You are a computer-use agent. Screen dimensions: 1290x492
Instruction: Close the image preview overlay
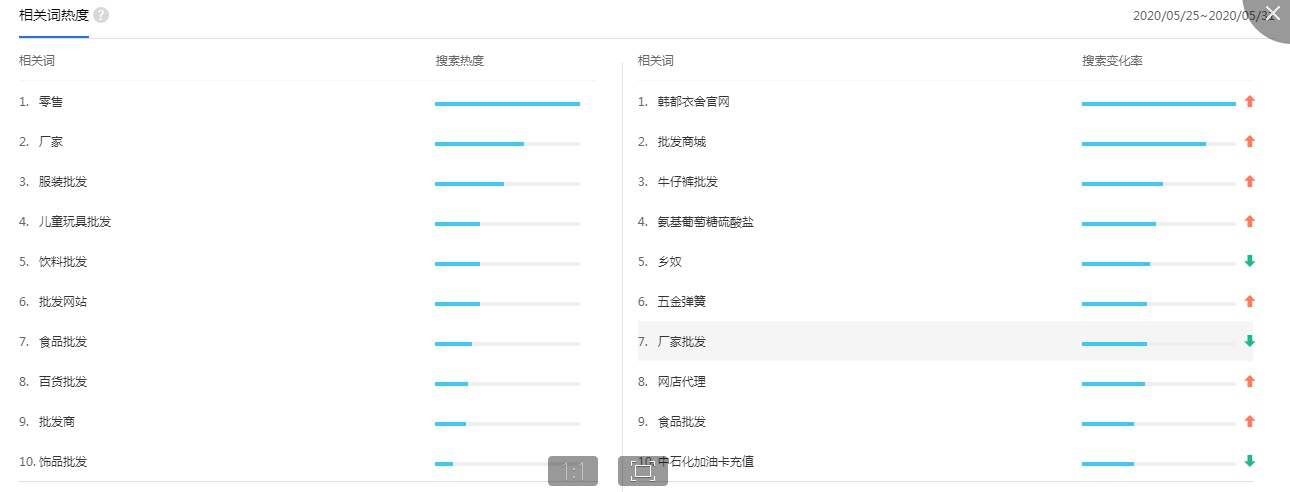(1271, 13)
